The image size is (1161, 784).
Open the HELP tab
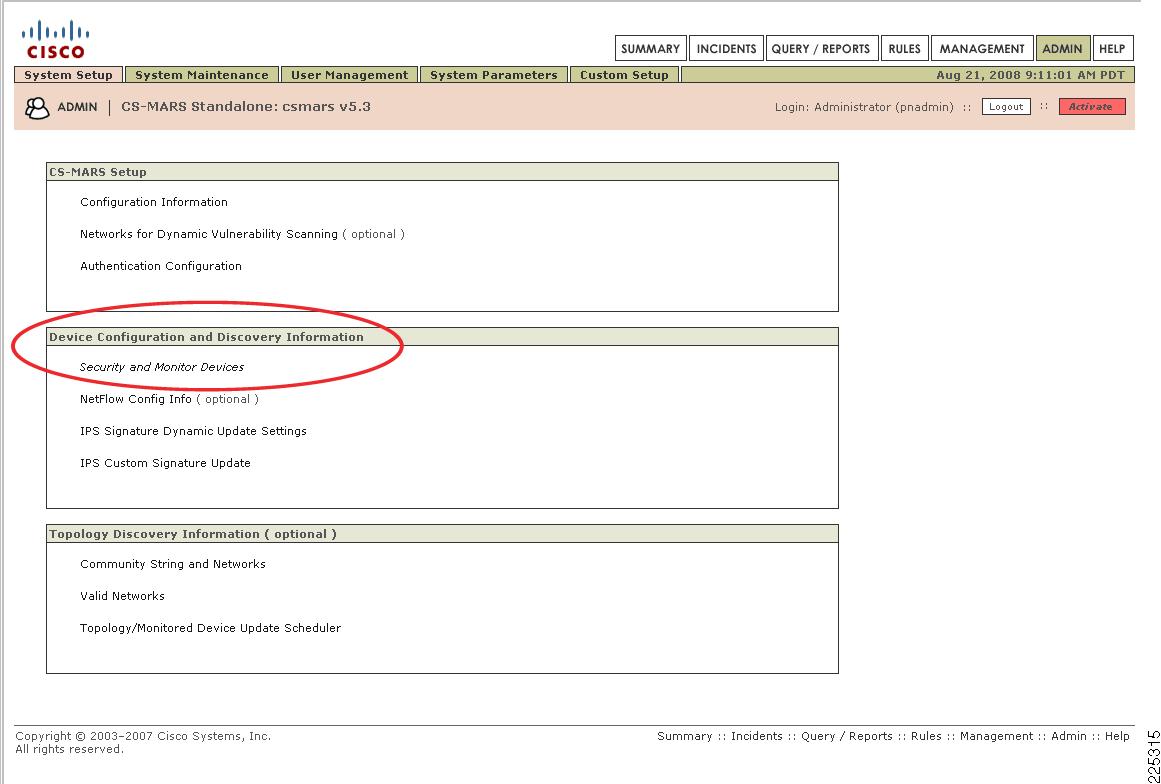tap(1112, 49)
